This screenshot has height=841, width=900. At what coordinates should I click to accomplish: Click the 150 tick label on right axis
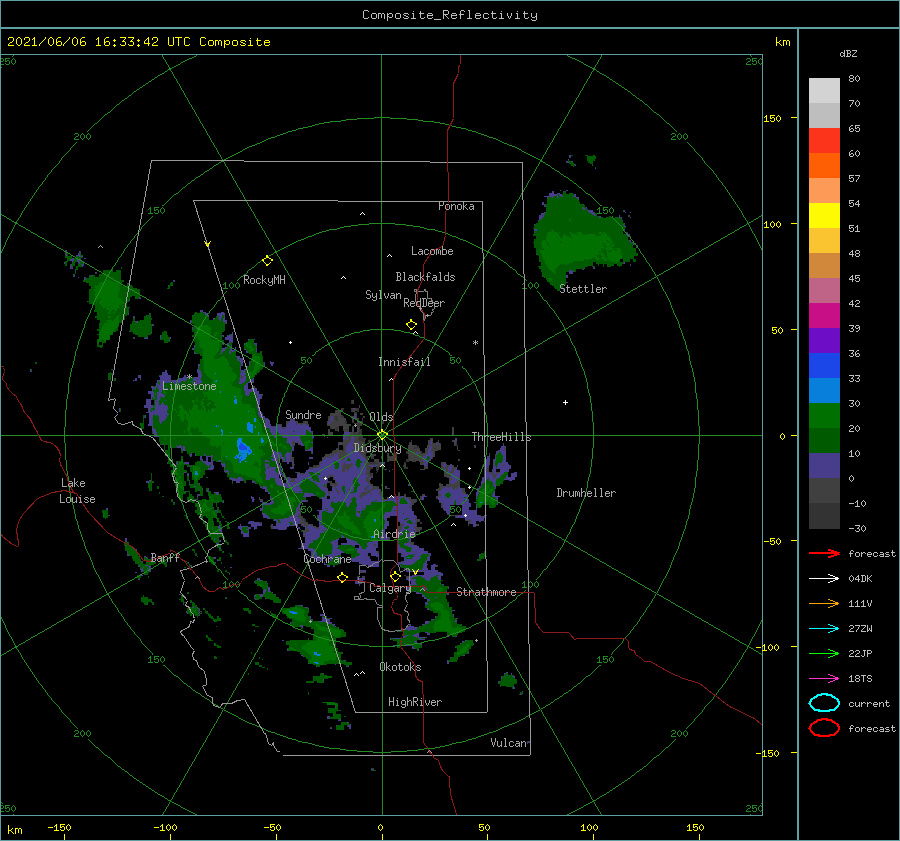pos(772,118)
